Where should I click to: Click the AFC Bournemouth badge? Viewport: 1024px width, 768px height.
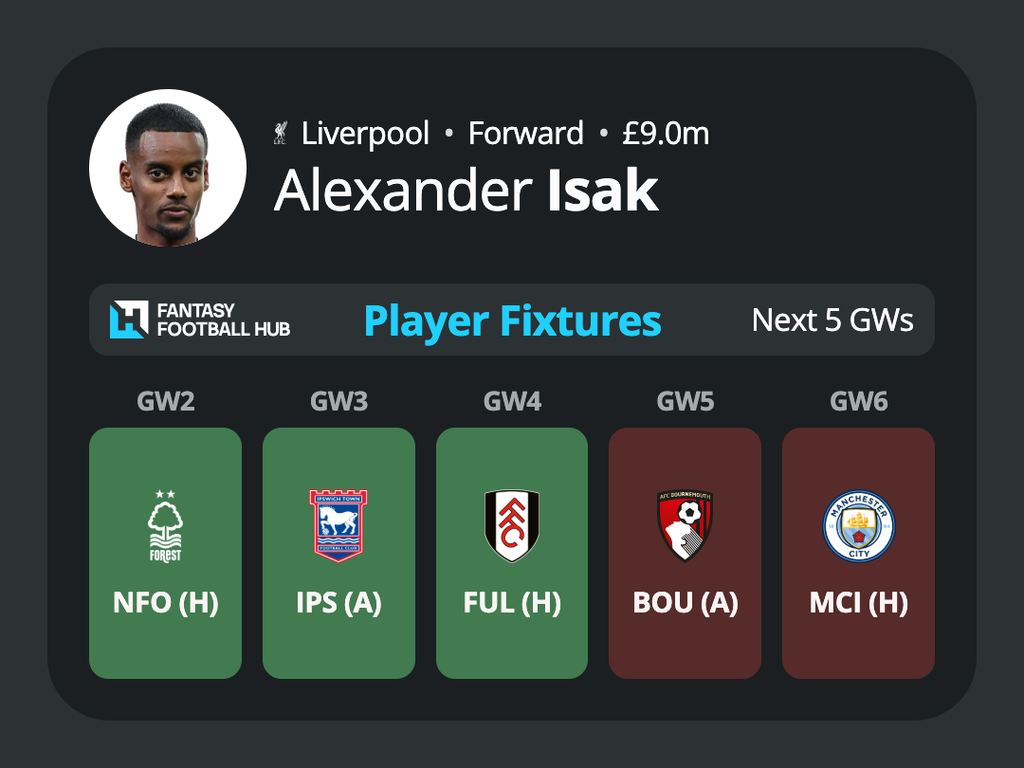coord(684,526)
